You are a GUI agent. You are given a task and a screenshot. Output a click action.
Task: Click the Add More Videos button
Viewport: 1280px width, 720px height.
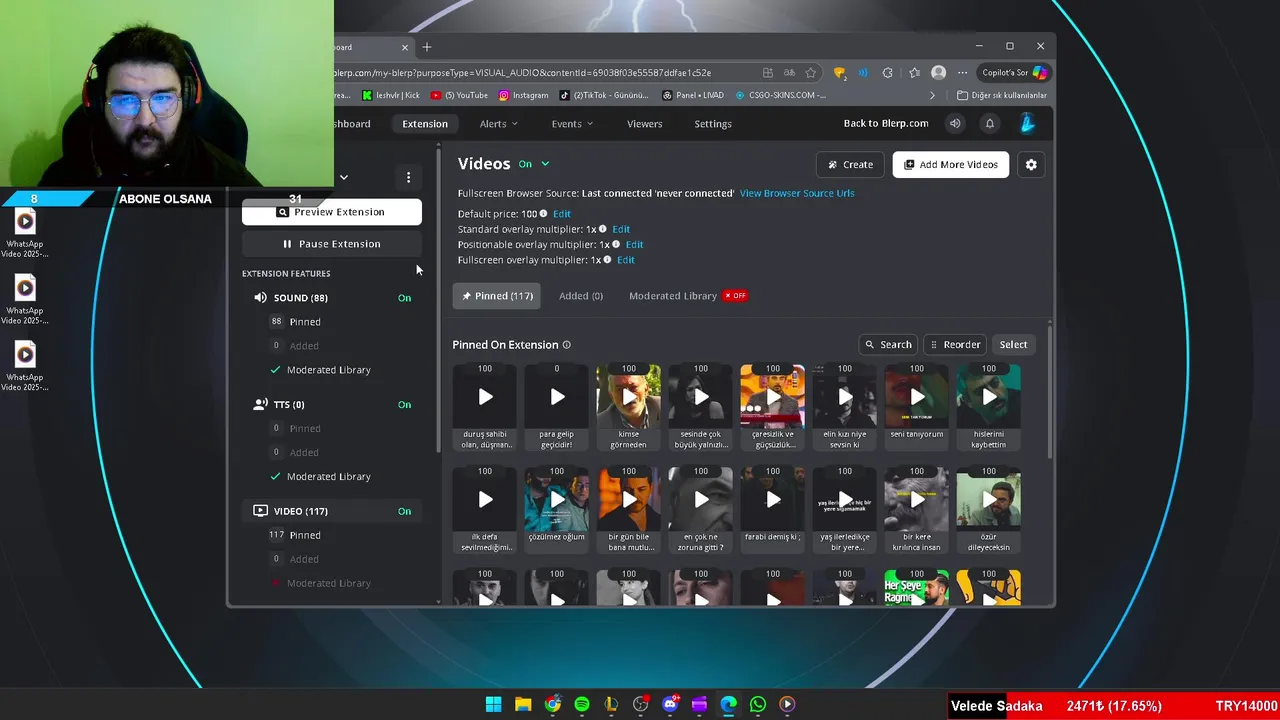[951, 164]
